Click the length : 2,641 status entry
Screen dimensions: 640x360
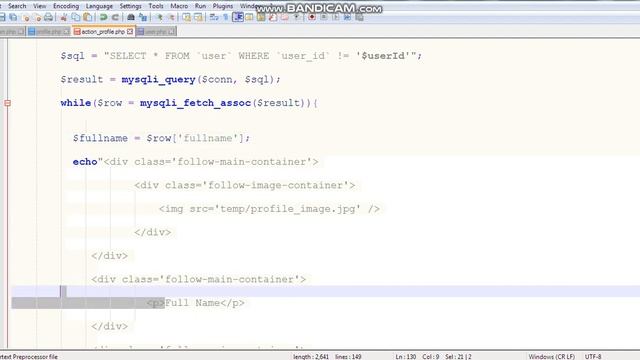coord(311,357)
